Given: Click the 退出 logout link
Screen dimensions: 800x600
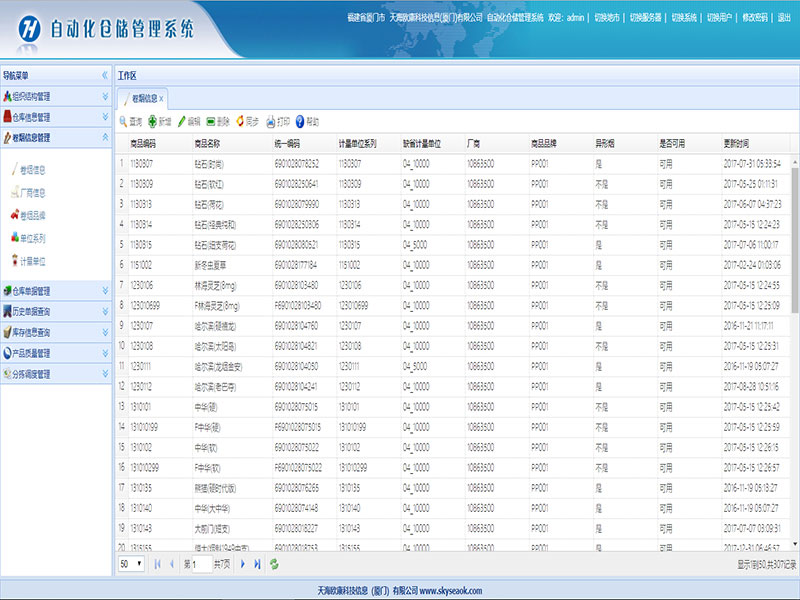Looking at the screenshot, I should 784,18.
